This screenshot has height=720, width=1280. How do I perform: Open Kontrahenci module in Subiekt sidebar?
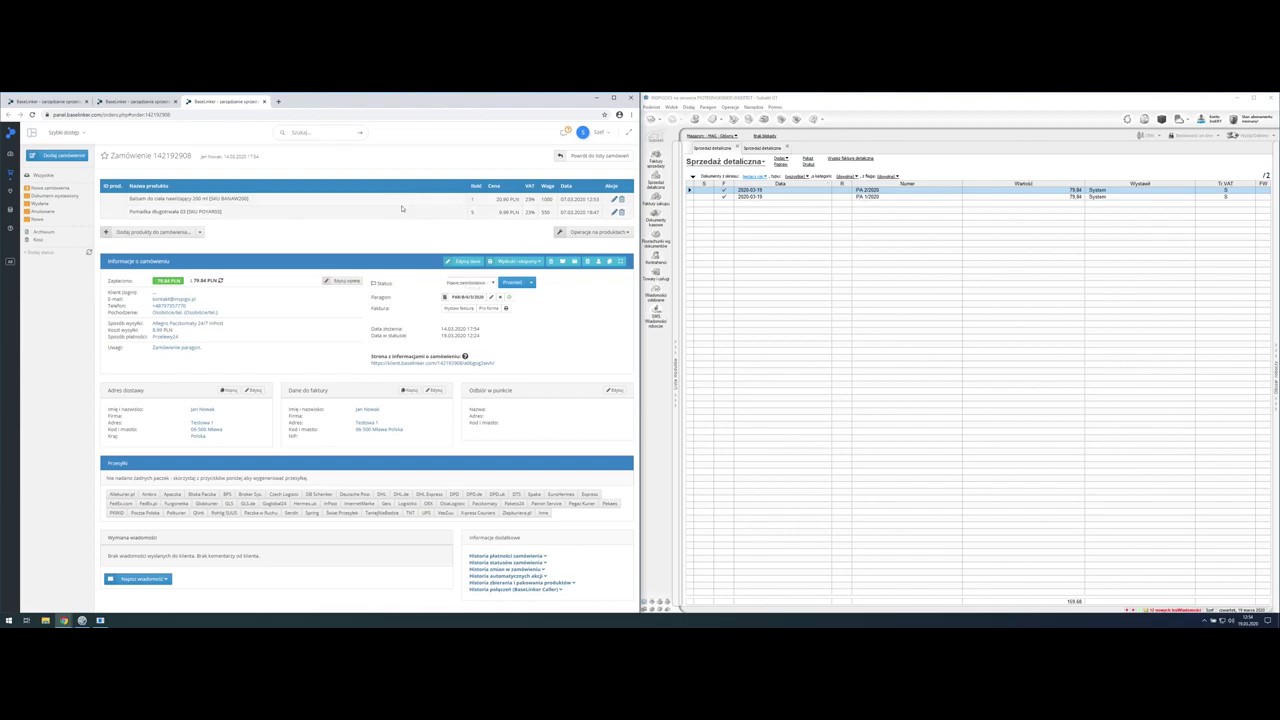click(656, 257)
